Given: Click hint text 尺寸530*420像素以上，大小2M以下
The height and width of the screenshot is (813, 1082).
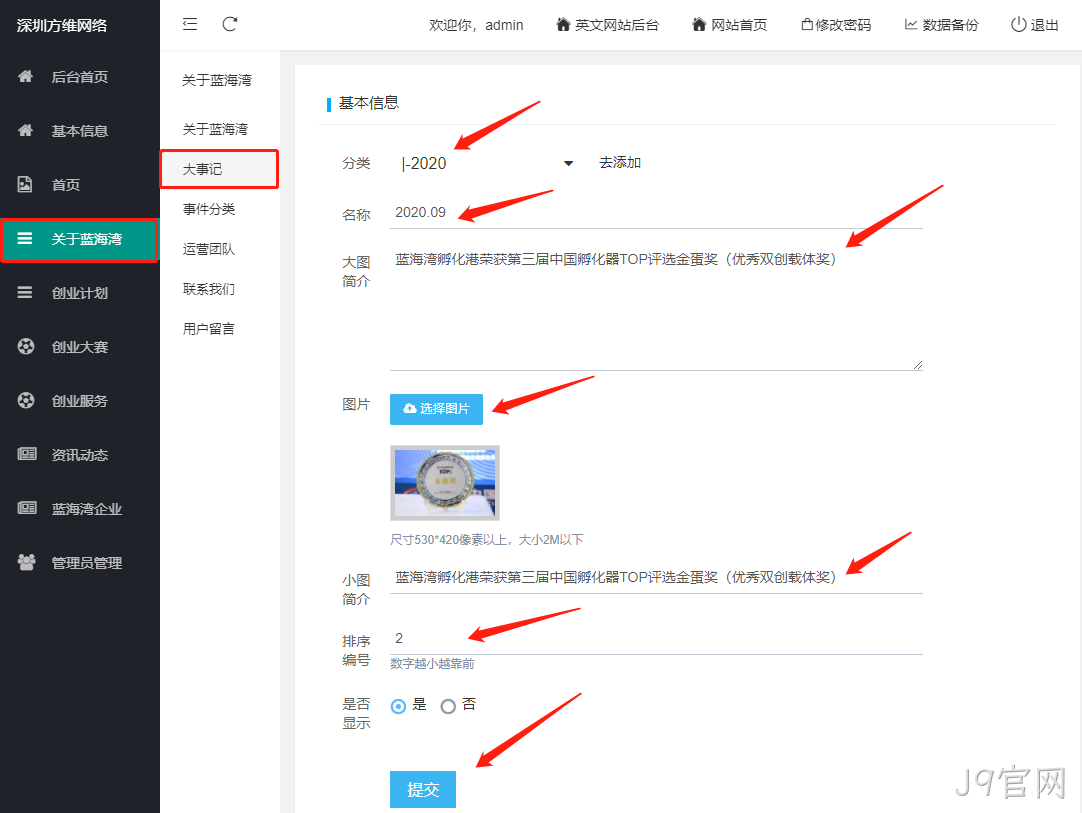Looking at the screenshot, I should point(486,540).
